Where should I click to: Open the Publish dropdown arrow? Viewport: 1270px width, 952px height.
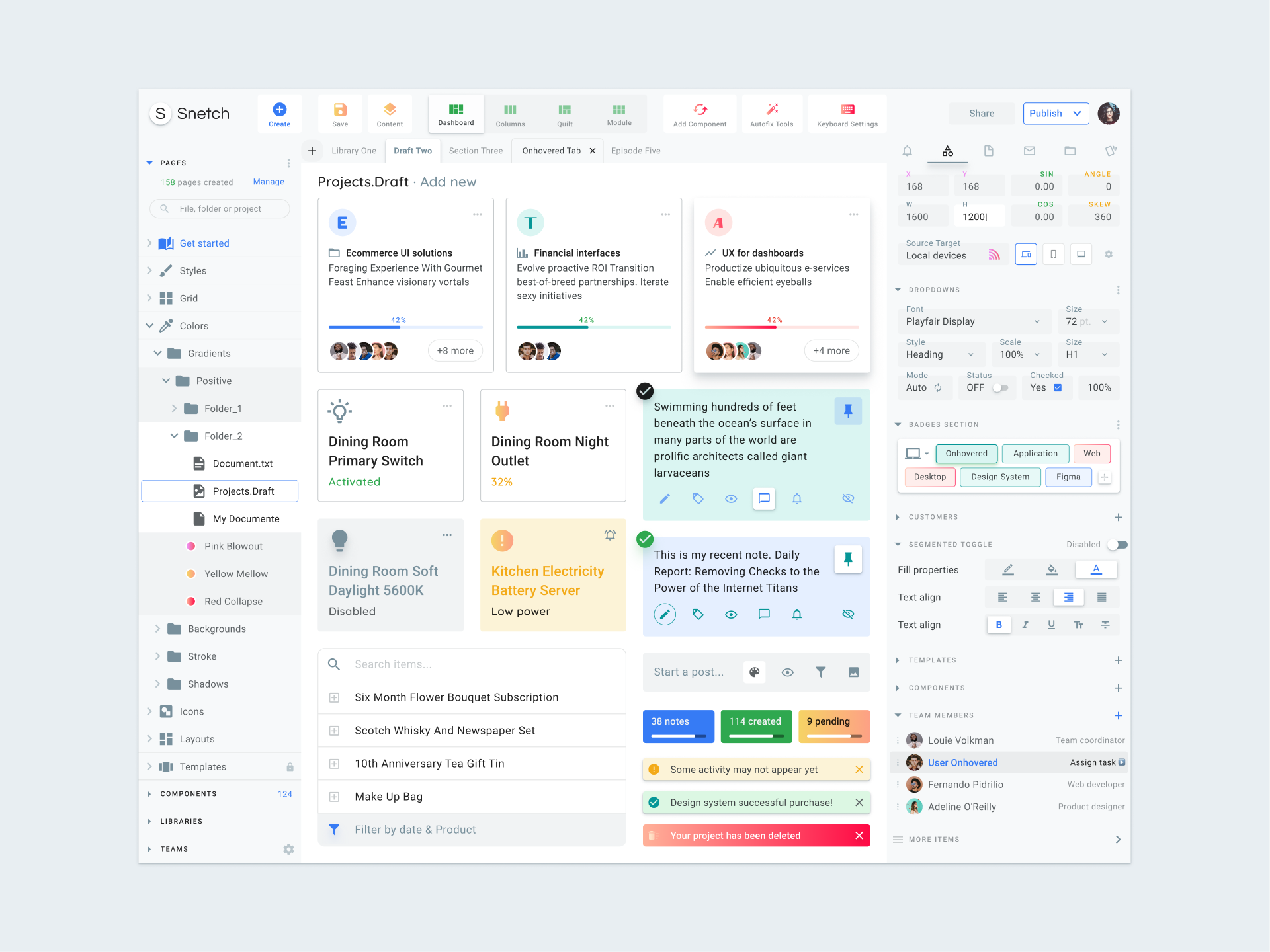tap(1077, 113)
